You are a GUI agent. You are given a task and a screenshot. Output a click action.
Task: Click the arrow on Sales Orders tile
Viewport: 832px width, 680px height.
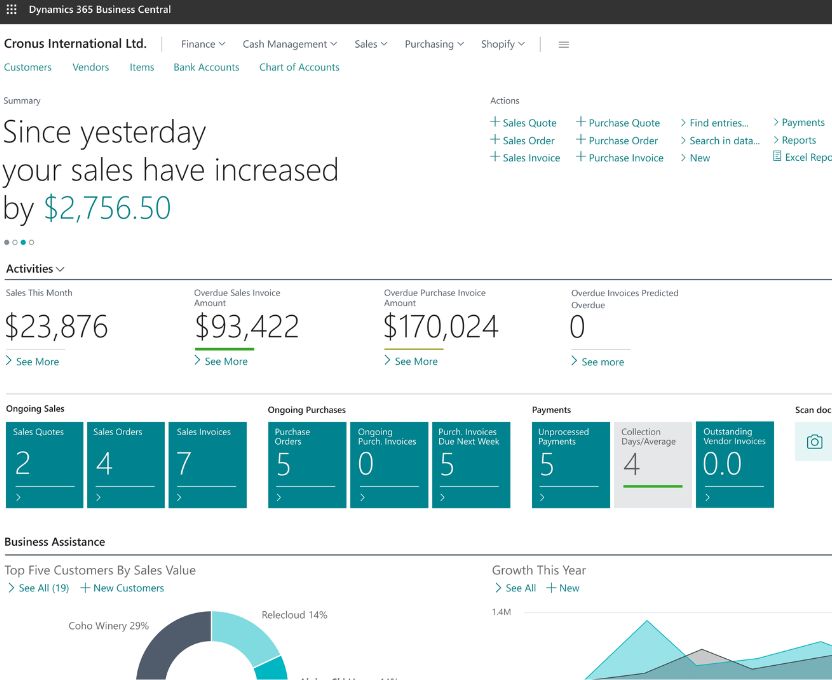(x=99, y=498)
